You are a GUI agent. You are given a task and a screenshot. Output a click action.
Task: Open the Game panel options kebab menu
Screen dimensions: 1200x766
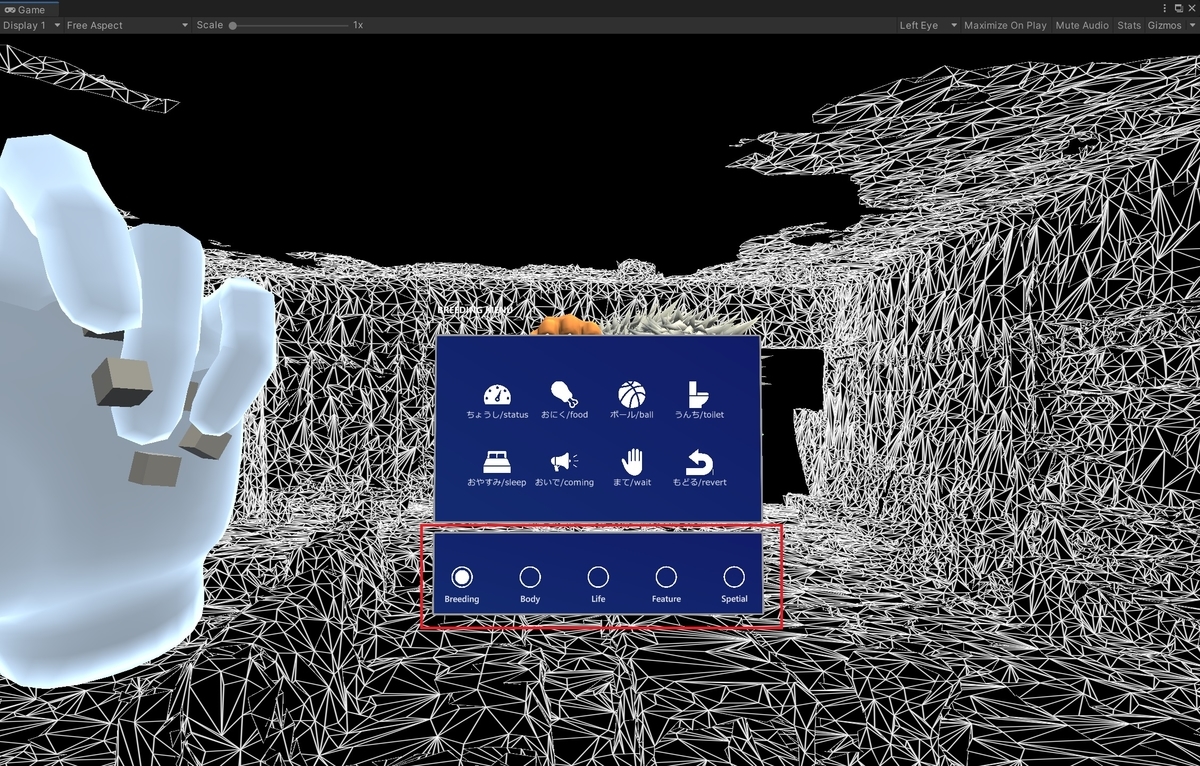(x=1165, y=8)
